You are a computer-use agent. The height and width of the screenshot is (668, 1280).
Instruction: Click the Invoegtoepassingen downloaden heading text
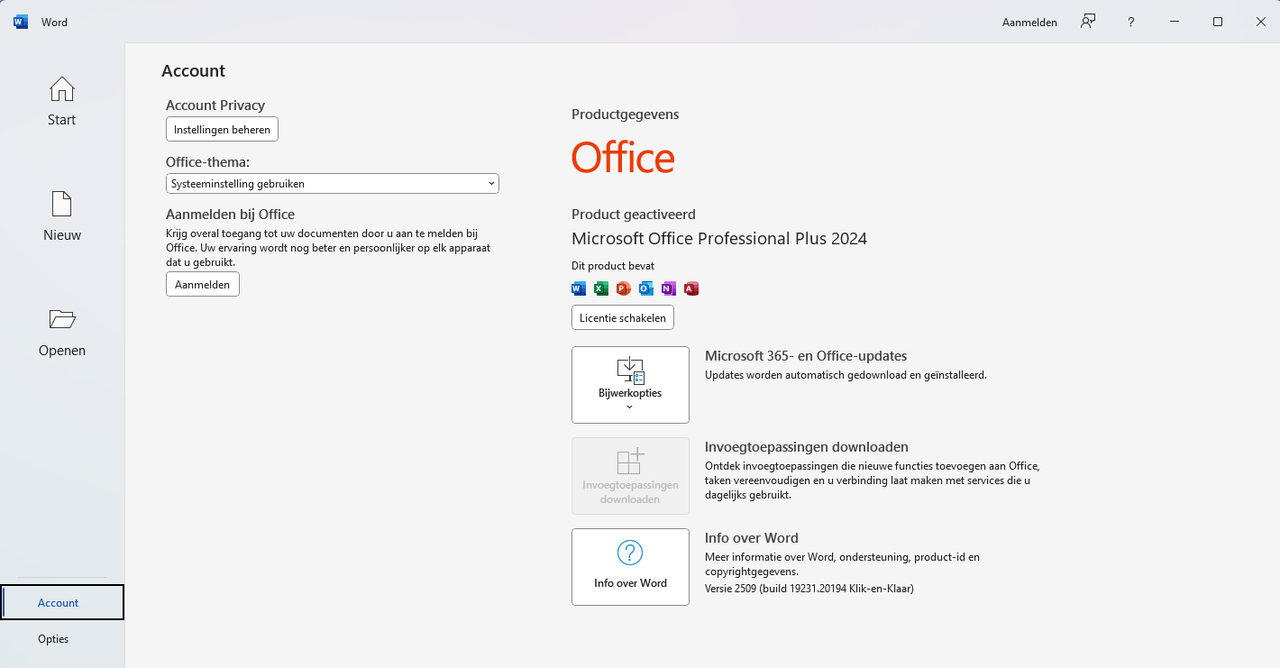(x=806, y=447)
